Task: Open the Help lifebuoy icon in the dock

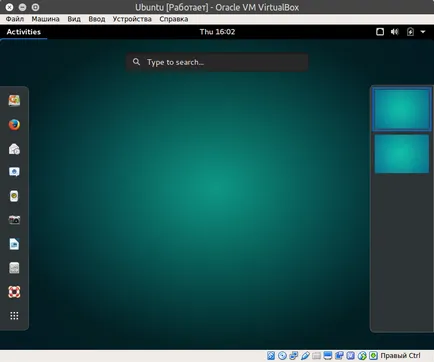Action: pos(14,292)
